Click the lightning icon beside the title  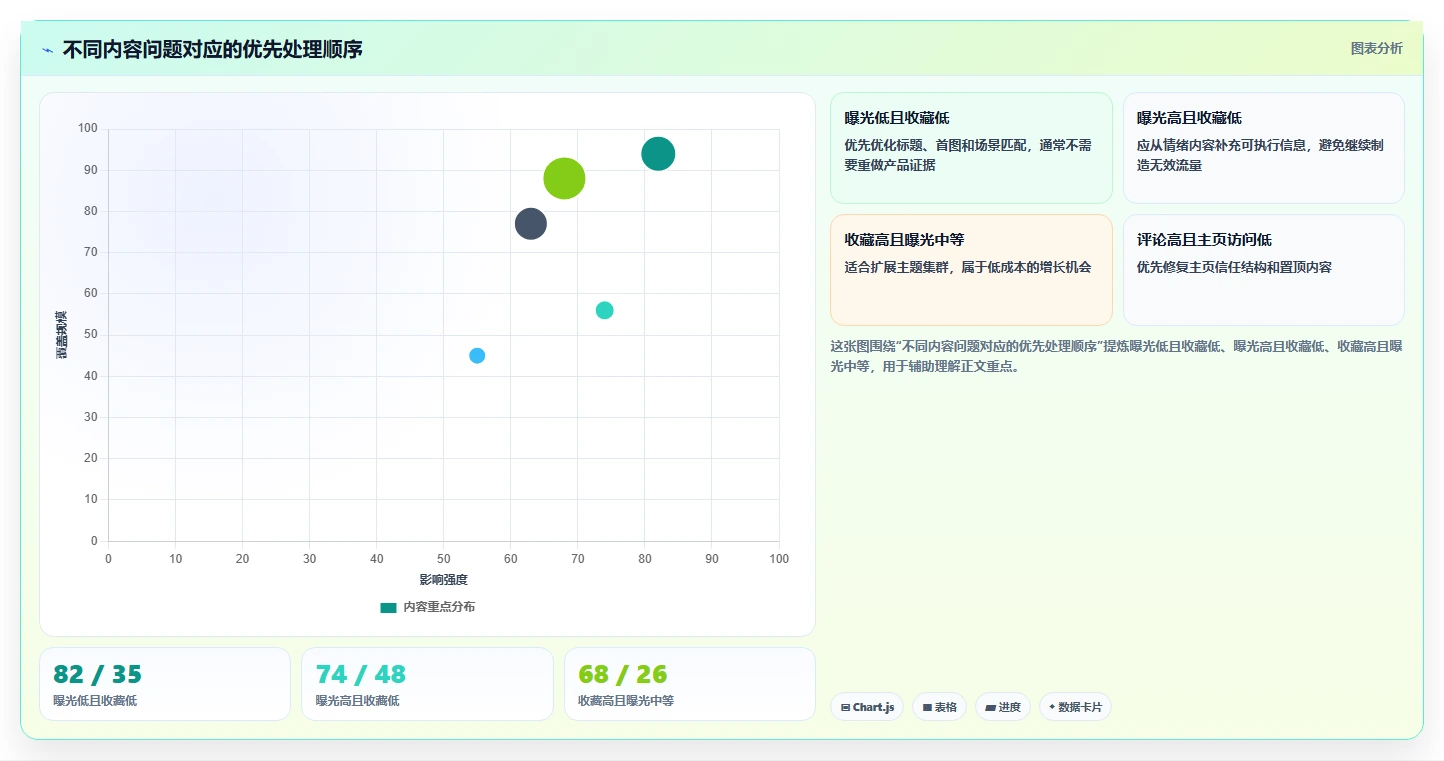pyautogui.click(x=47, y=50)
